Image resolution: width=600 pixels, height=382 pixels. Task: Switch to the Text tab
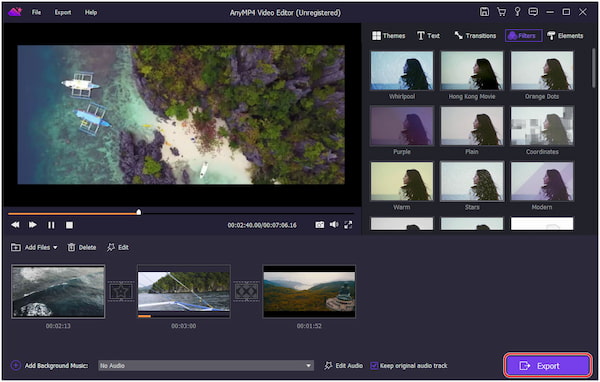pos(428,36)
